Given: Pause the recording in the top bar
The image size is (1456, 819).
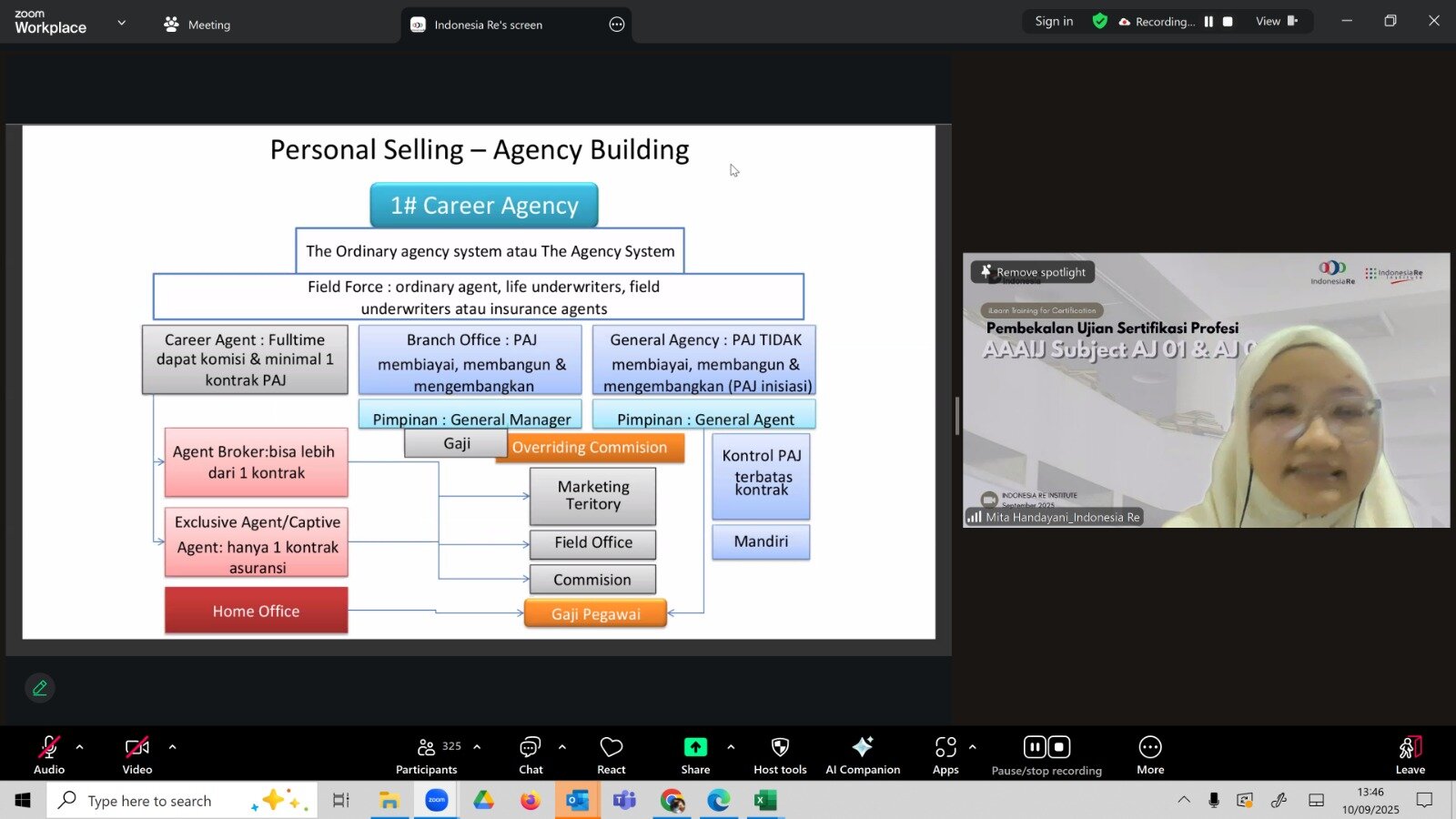Looking at the screenshot, I should [1208, 22].
